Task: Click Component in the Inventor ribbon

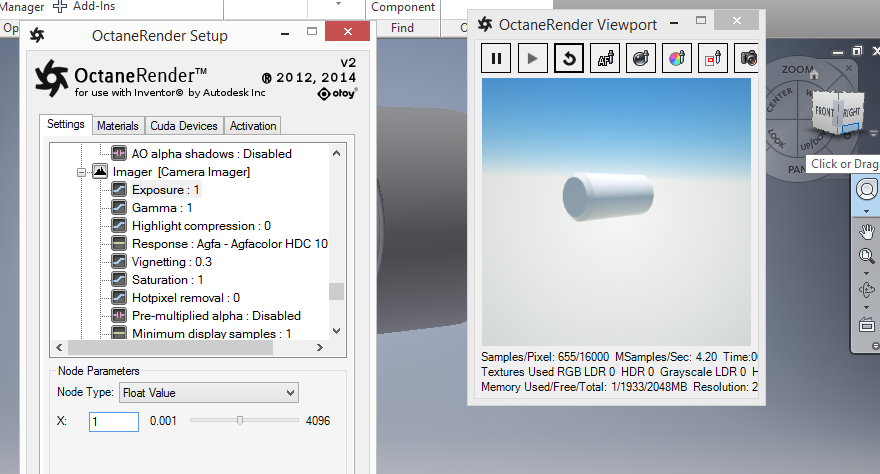Action: (403, 7)
